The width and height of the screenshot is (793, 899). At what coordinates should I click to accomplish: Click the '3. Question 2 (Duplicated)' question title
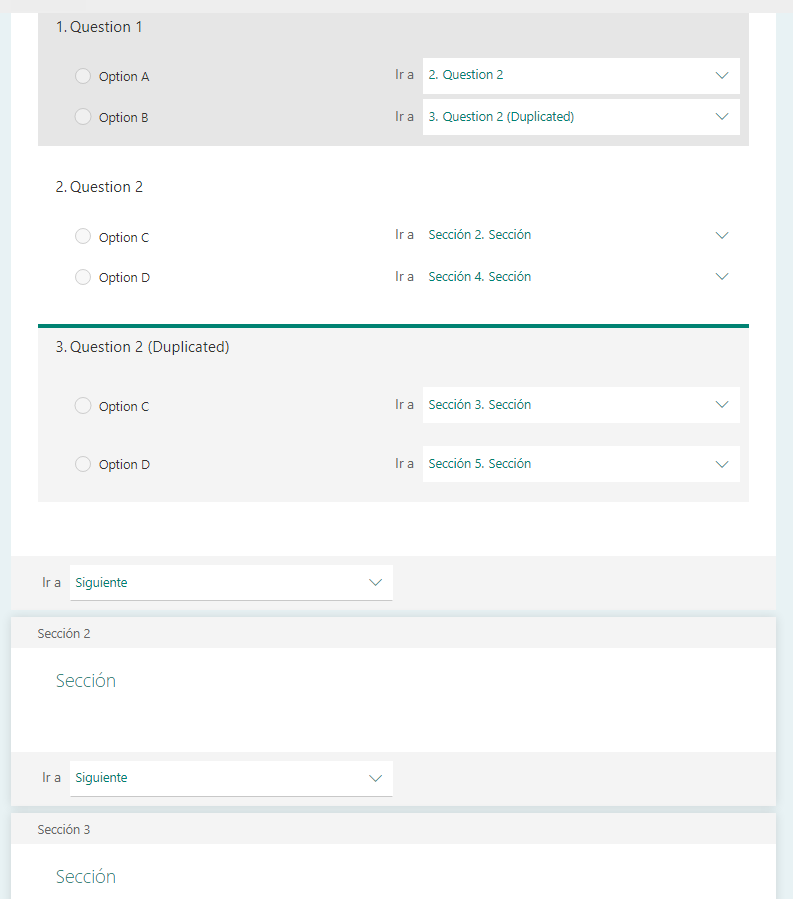[142, 347]
